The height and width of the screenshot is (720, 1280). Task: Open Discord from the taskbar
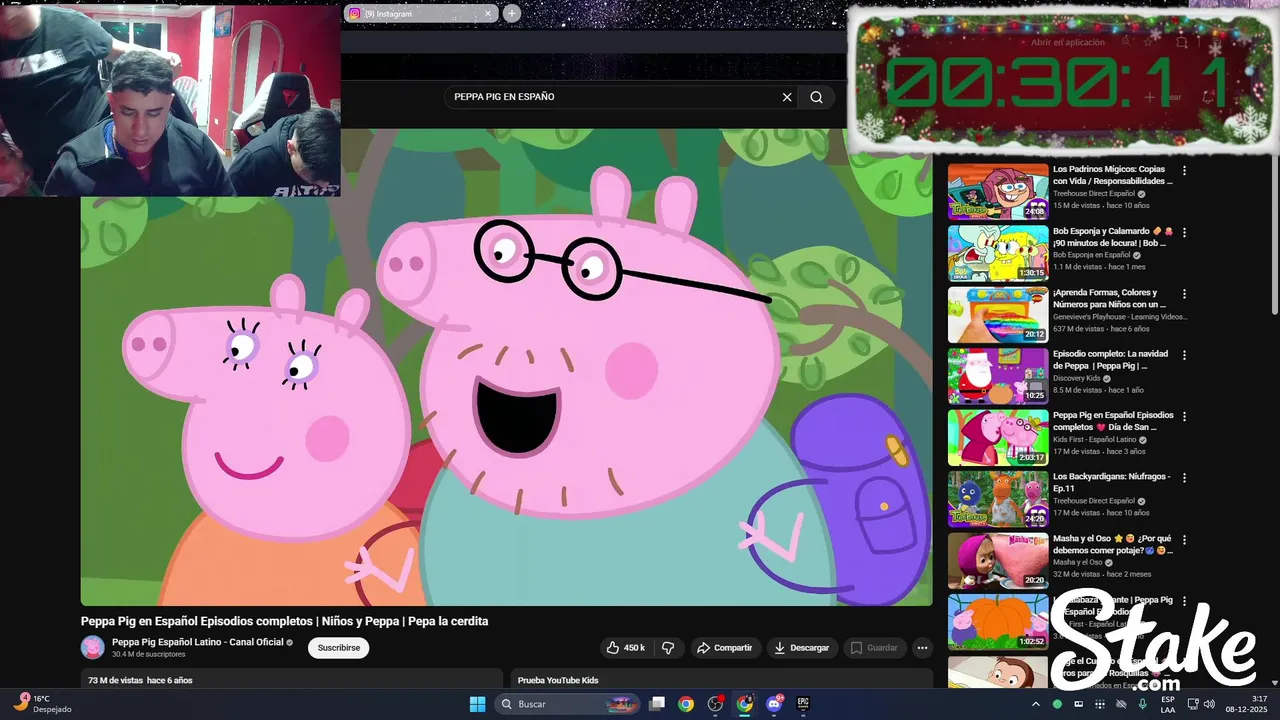774,704
